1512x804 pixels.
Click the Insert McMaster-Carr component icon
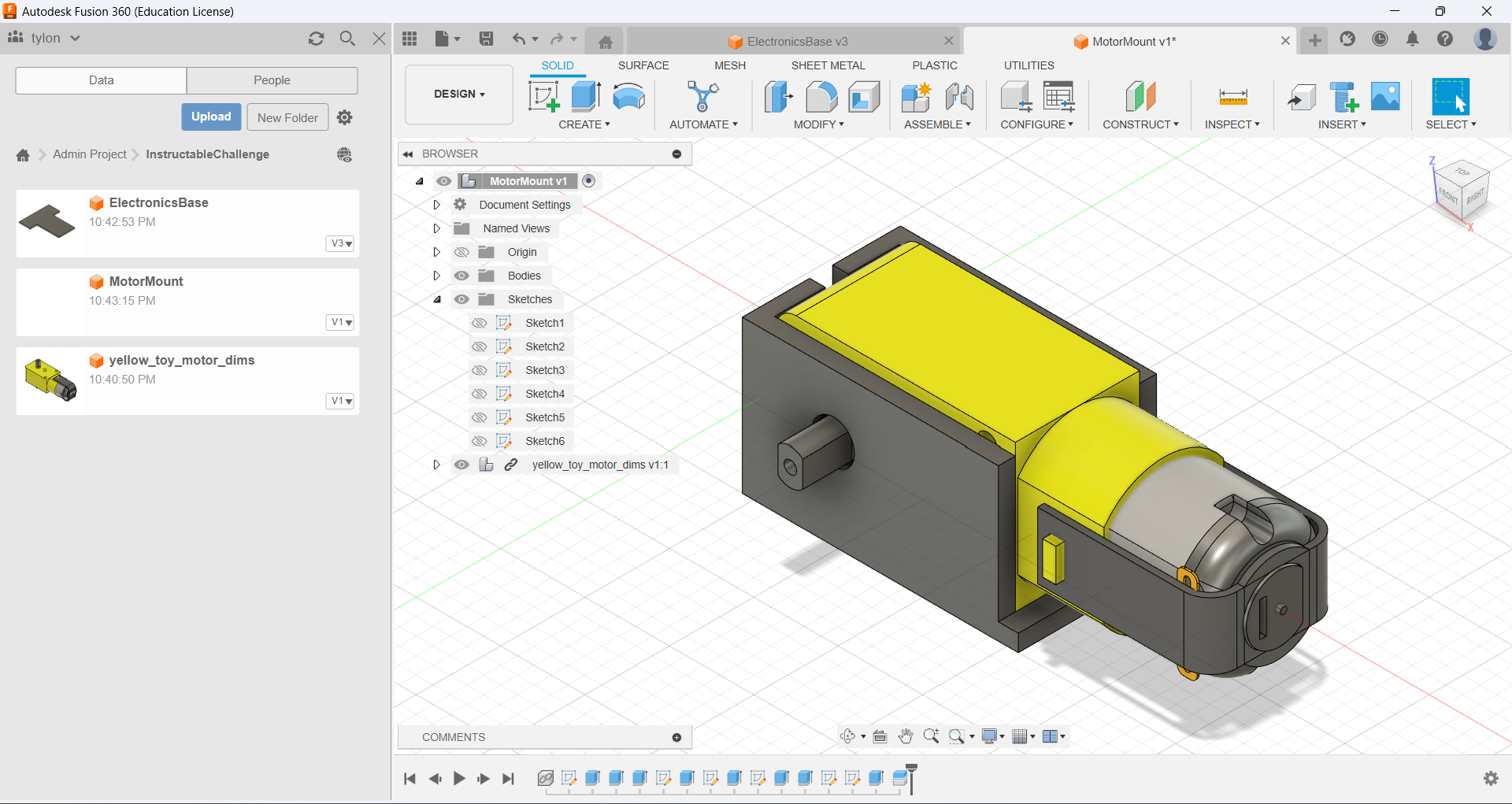click(1343, 97)
